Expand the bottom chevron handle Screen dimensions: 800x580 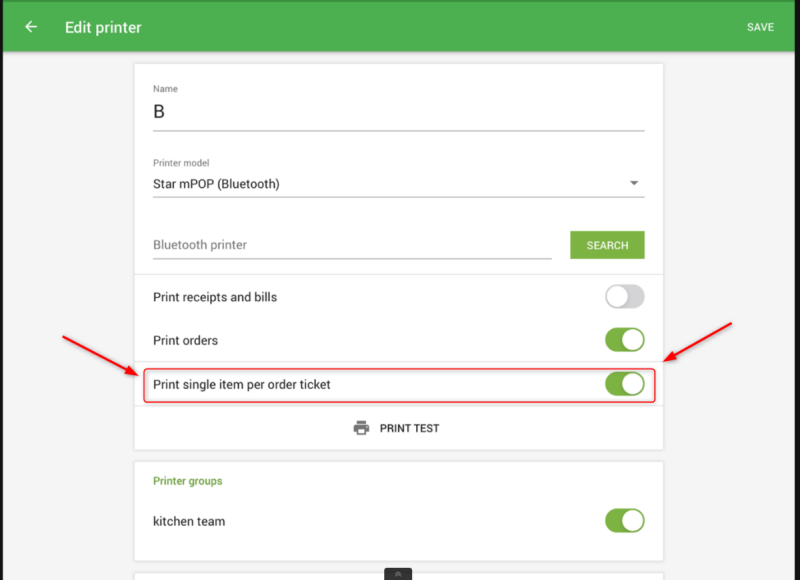coord(398,574)
